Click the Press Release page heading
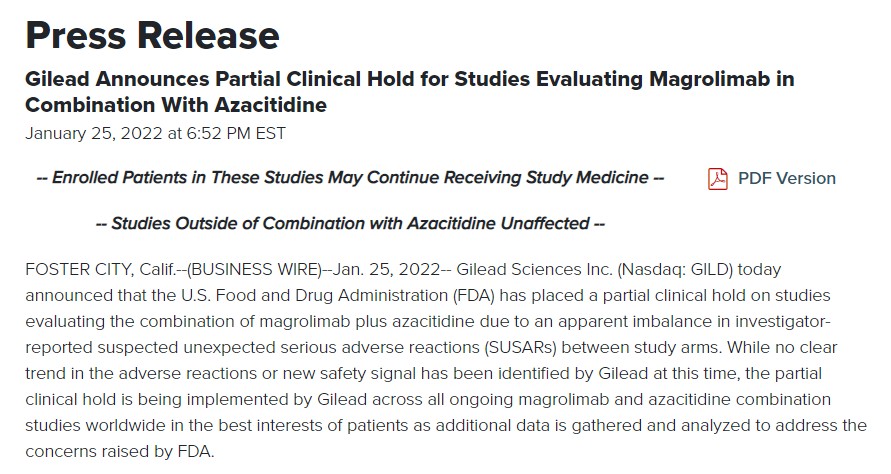Image resolution: width=891 pixels, height=474 pixels. coord(152,35)
